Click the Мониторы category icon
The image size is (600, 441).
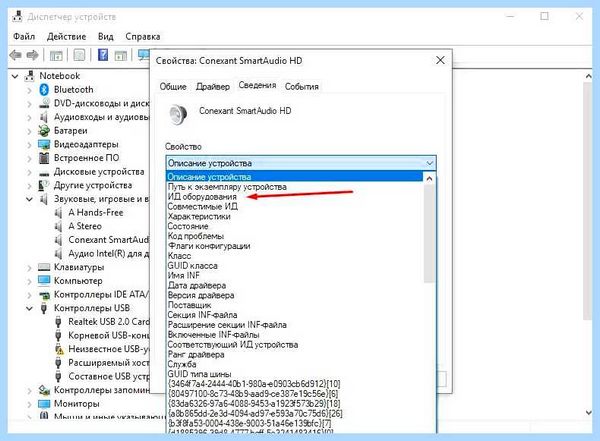tap(44, 403)
